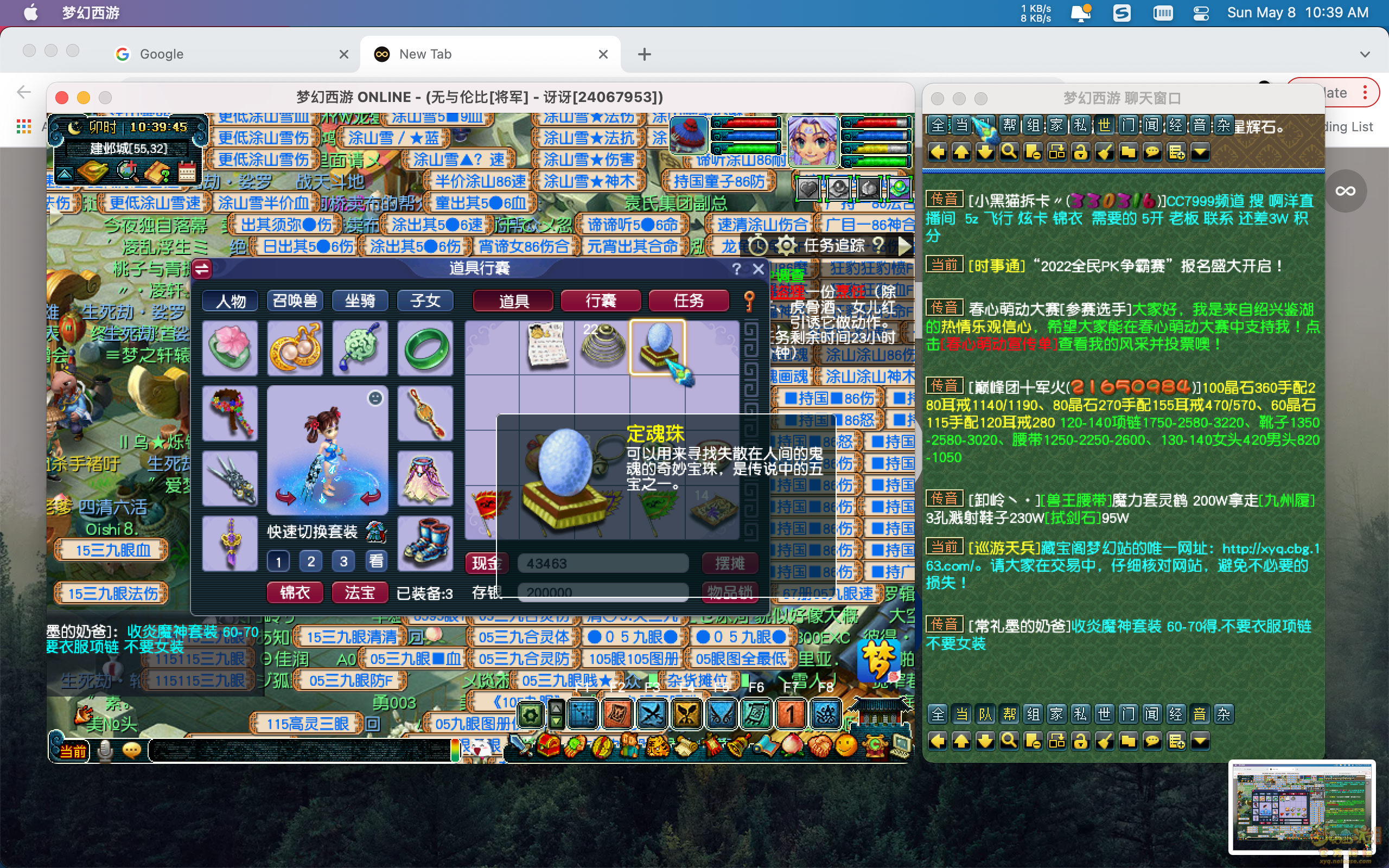
Task: Open world map globe magnifier icon
Action: pyautogui.click(x=128, y=170)
